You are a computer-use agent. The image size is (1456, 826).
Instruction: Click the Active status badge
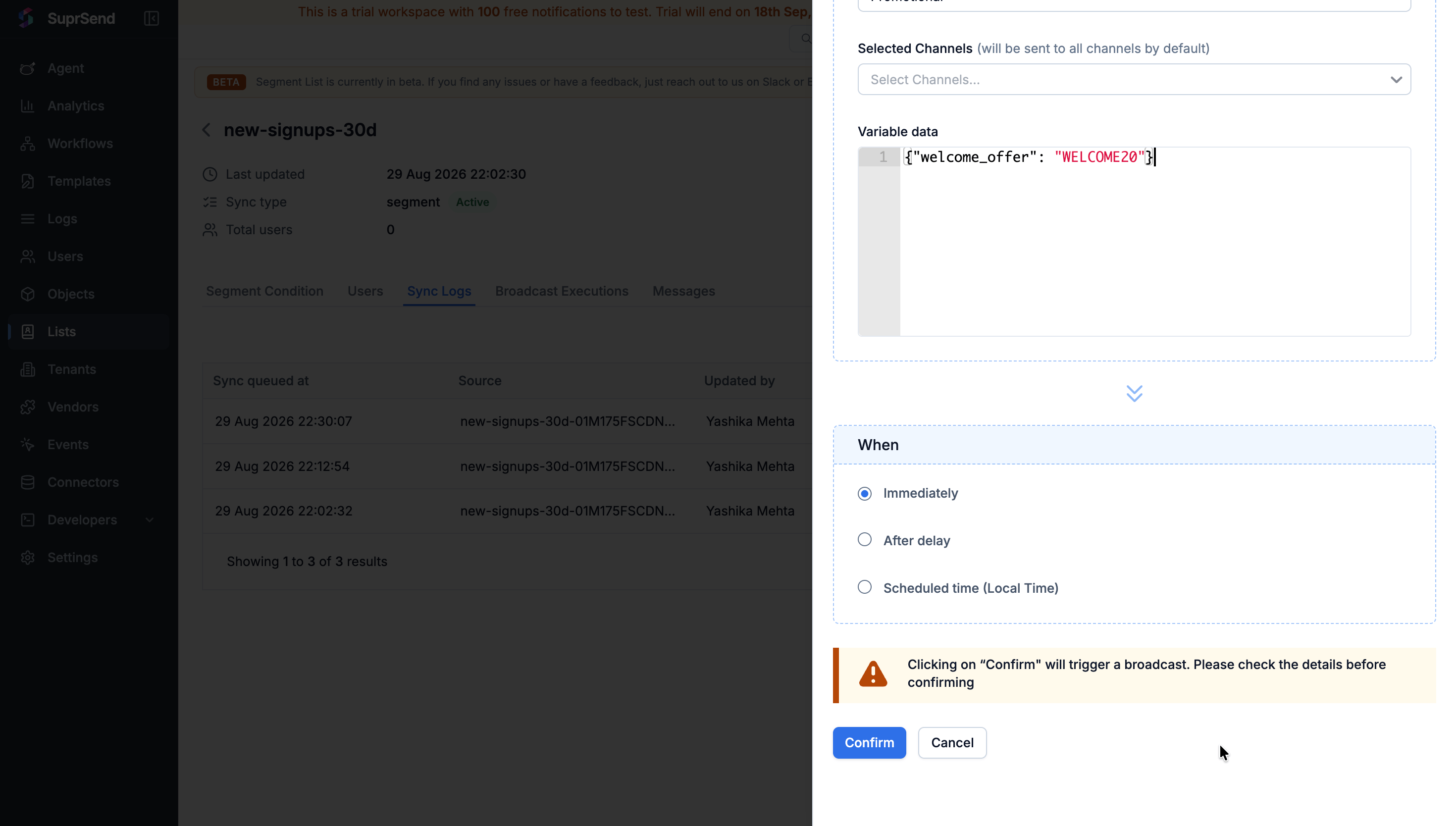[472, 202]
